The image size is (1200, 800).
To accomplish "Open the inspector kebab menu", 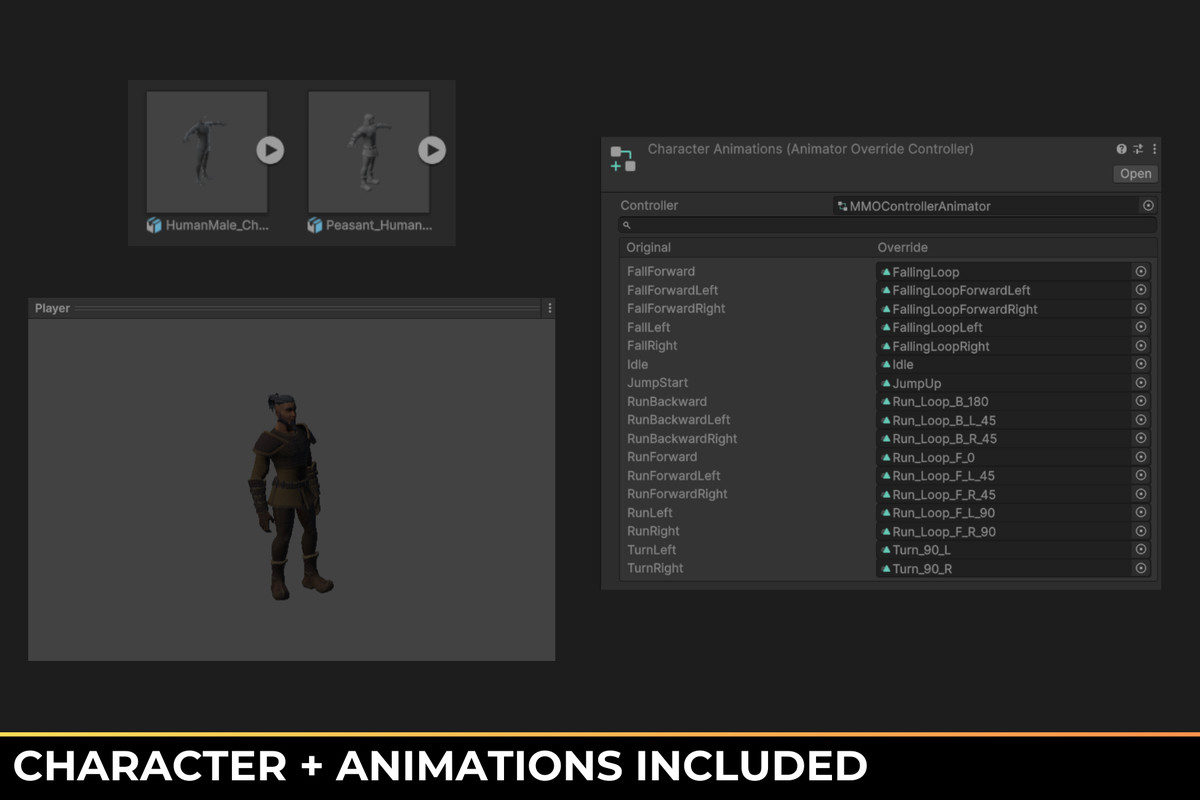I will click(x=1154, y=149).
